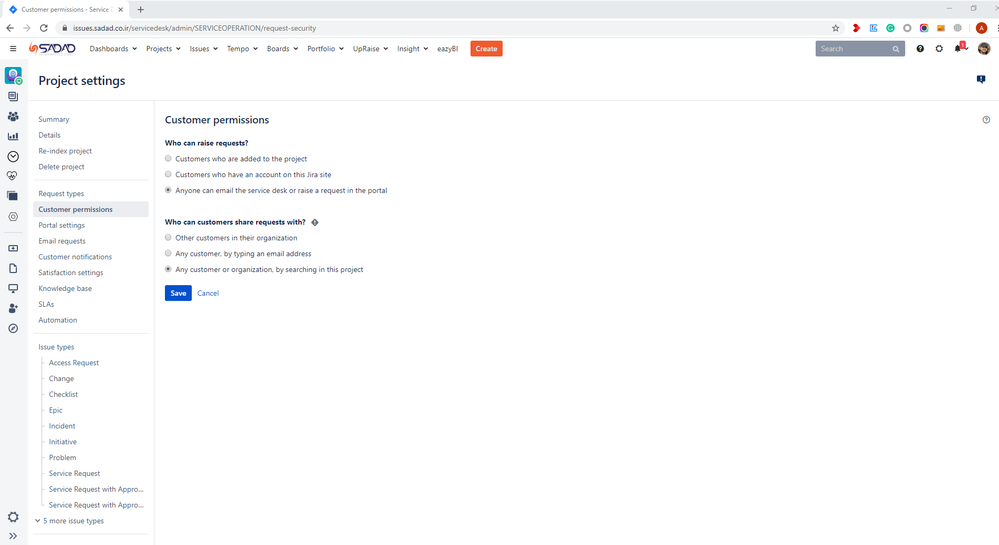
Task: Open Delete project link
Action: click(61, 167)
